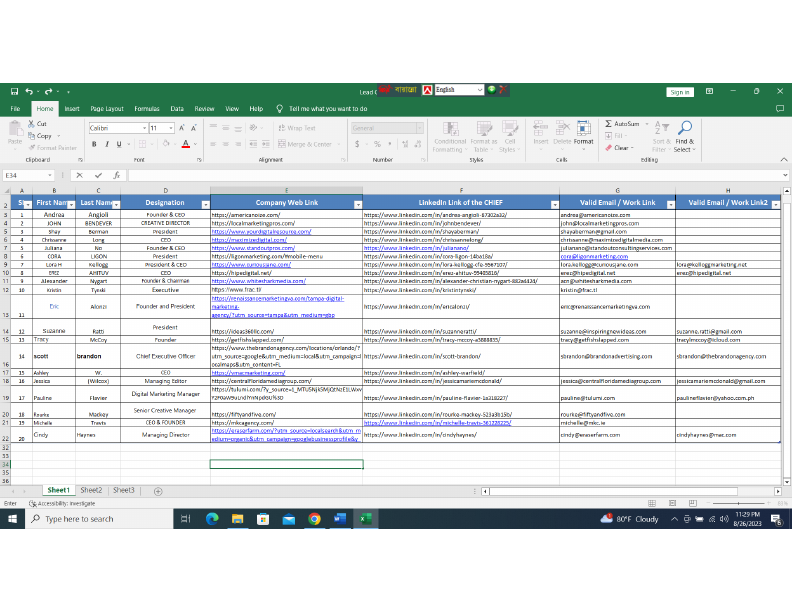The height and width of the screenshot is (612, 792).
Task: Click the zoom slider in status bar
Action: [738, 503]
